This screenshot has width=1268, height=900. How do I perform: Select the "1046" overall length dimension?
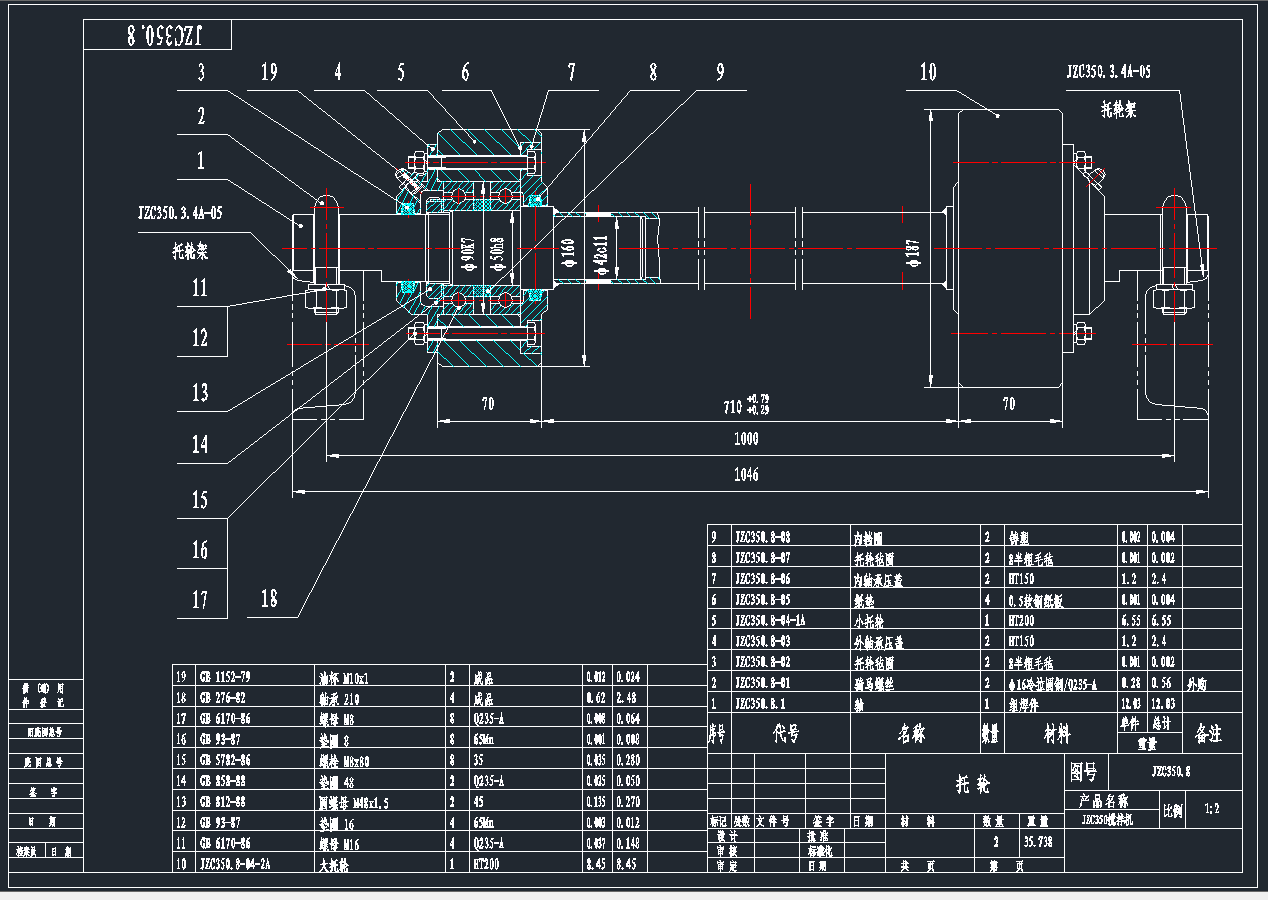coord(745,475)
